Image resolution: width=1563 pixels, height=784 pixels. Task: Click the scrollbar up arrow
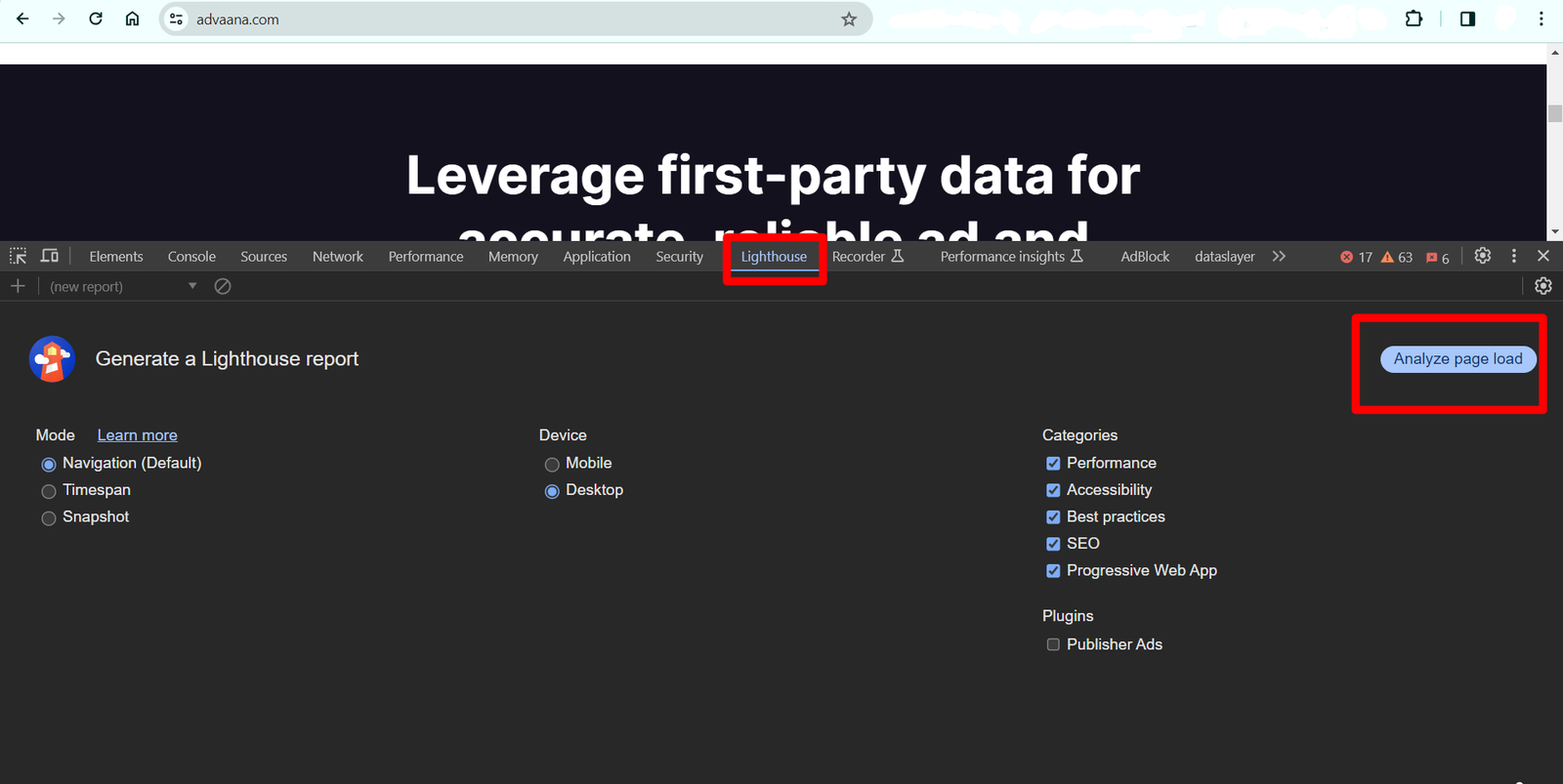click(1555, 54)
